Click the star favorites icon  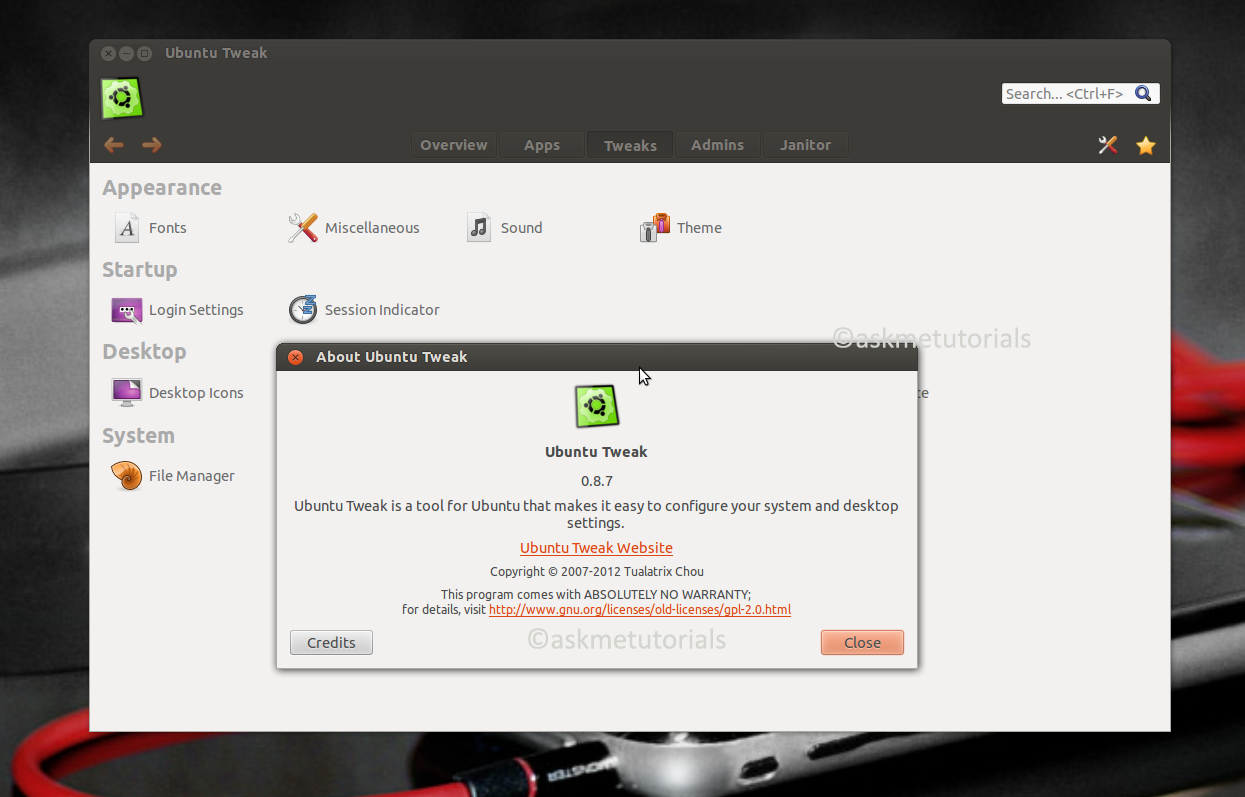(x=1146, y=146)
